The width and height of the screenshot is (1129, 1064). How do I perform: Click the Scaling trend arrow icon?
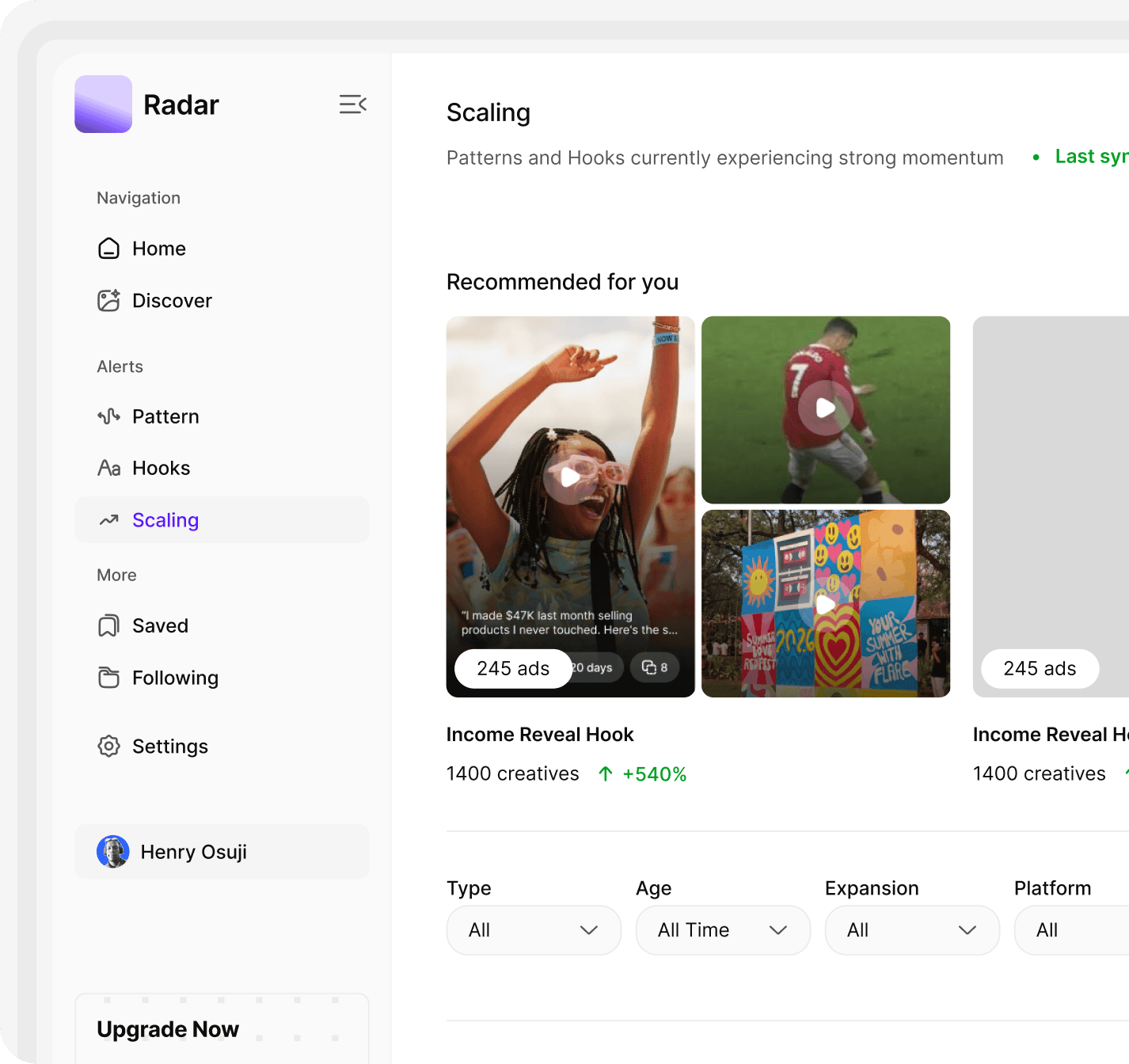(x=108, y=520)
